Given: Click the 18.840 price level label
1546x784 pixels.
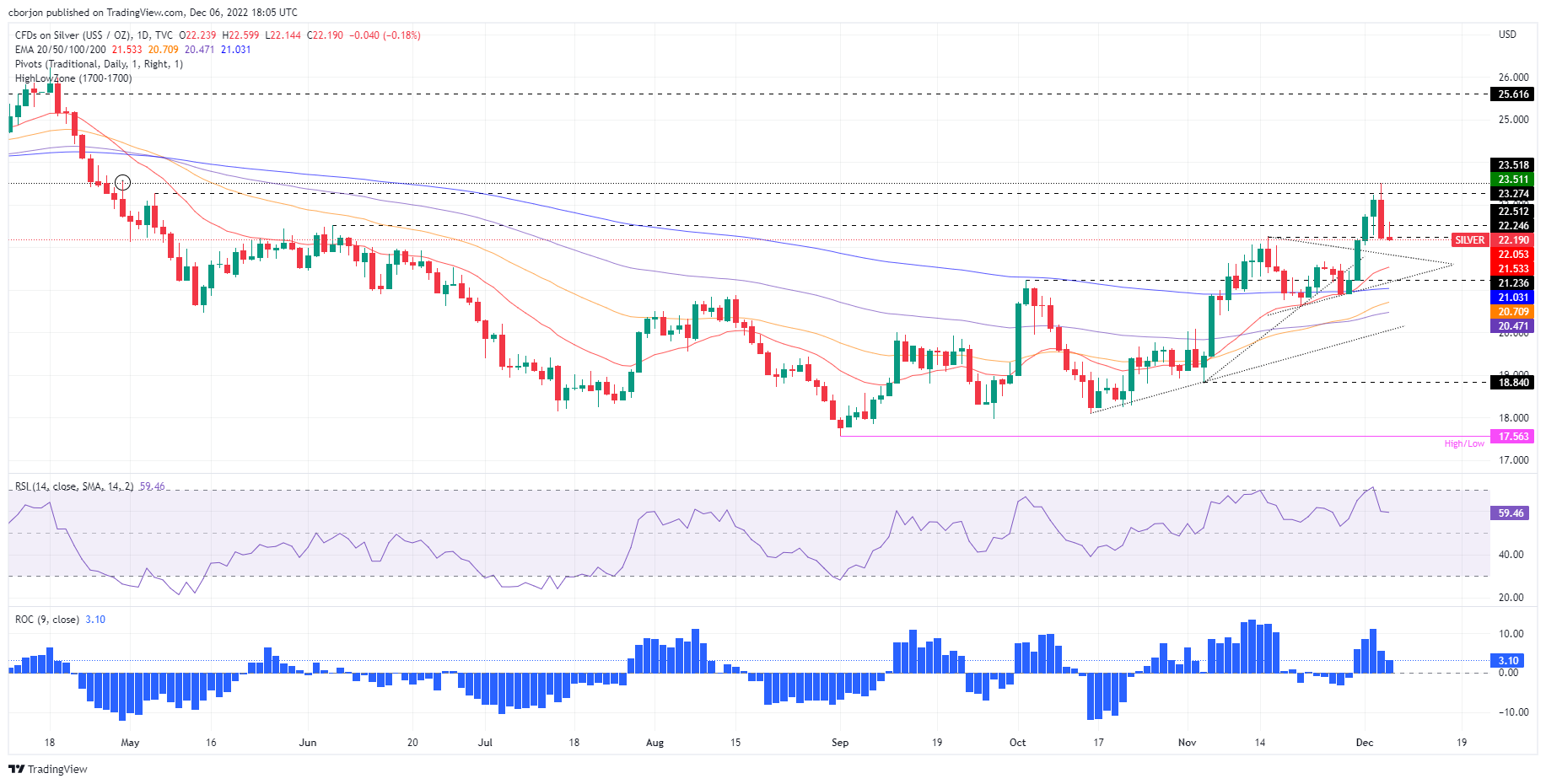Looking at the screenshot, I should pos(1513,383).
